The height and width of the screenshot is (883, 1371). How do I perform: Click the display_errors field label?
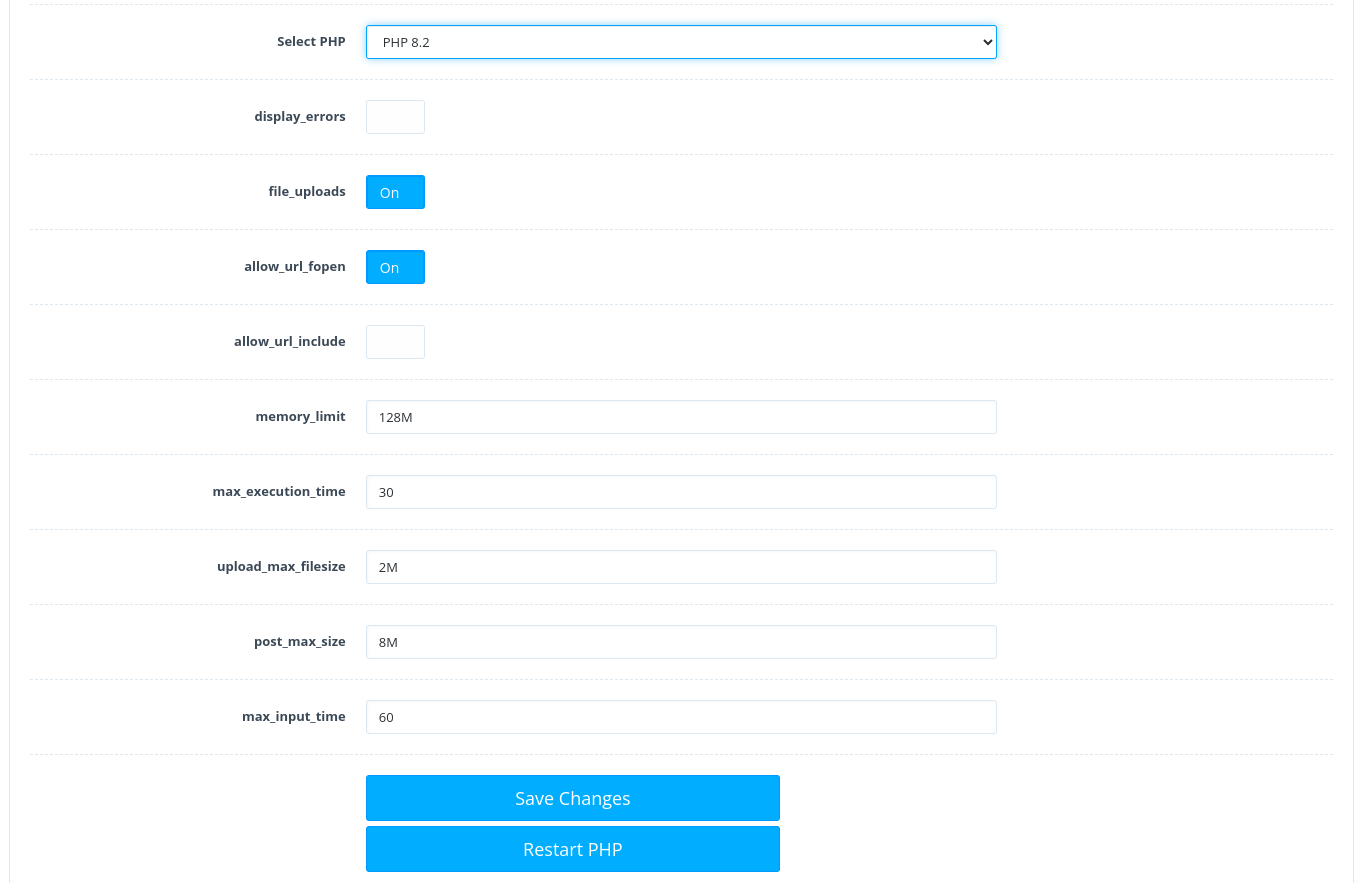point(300,116)
